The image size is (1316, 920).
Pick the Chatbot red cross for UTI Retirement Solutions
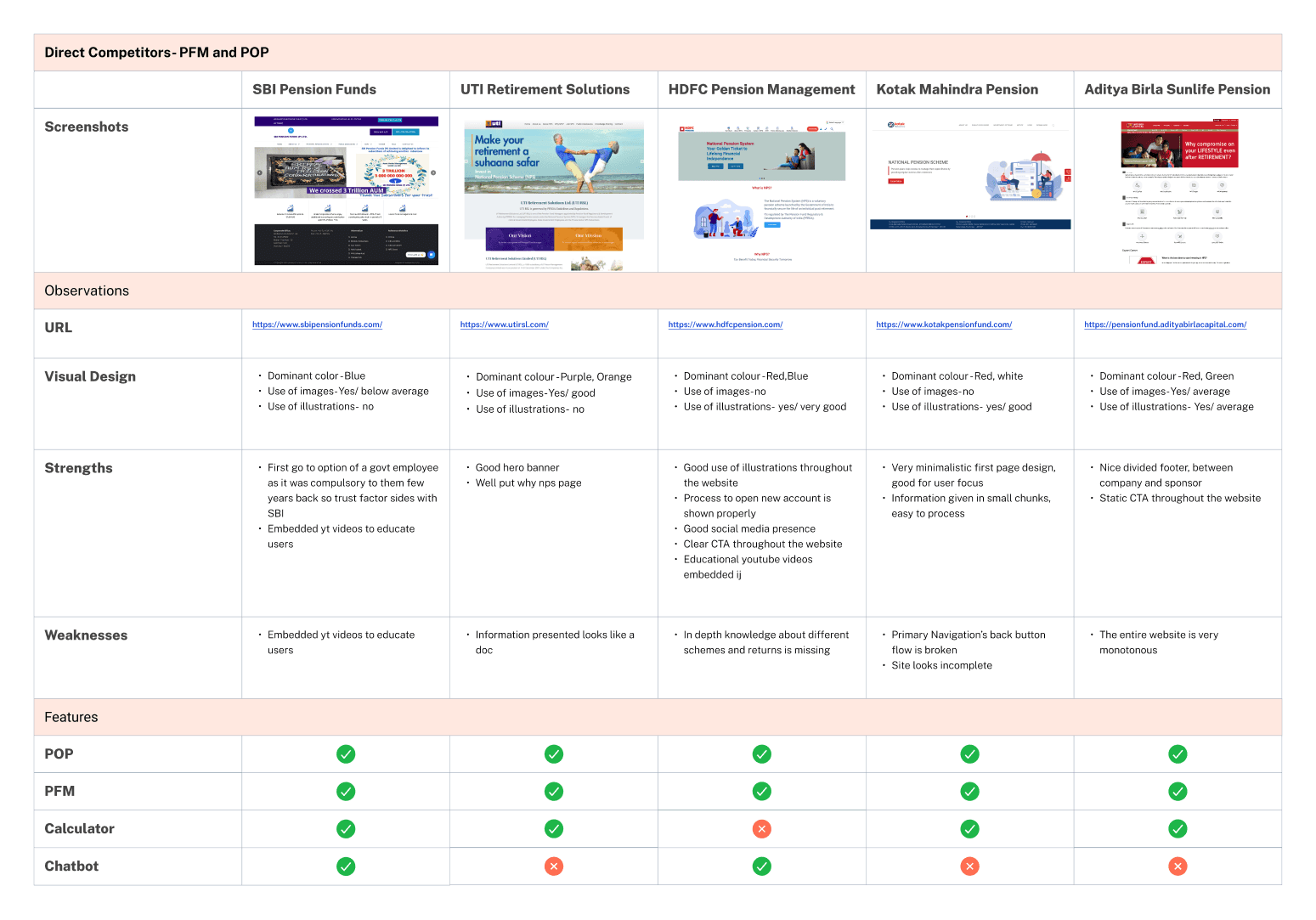[x=554, y=866]
